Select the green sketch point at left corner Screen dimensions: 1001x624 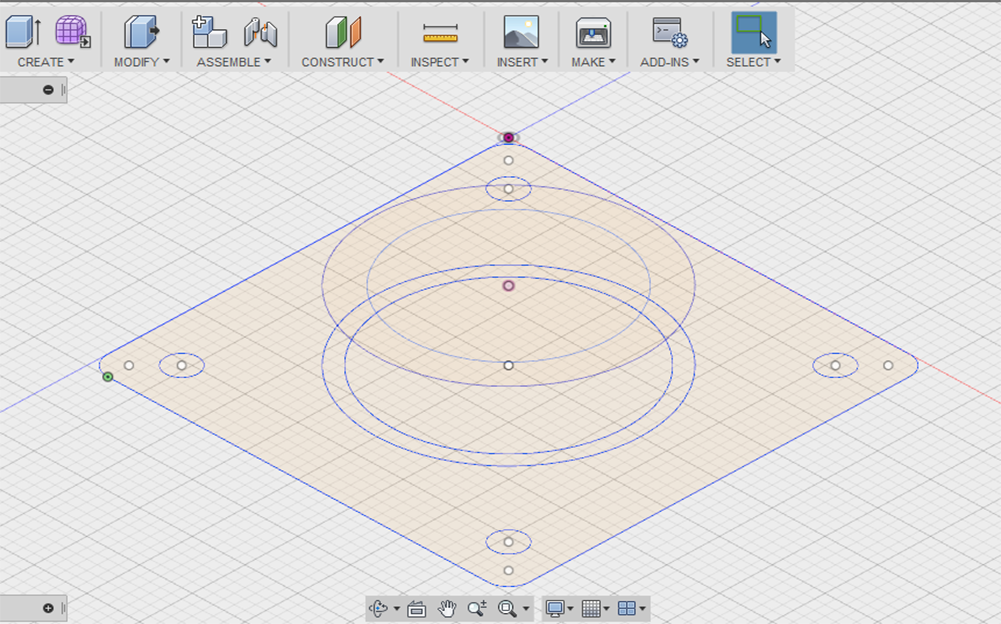tap(108, 377)
